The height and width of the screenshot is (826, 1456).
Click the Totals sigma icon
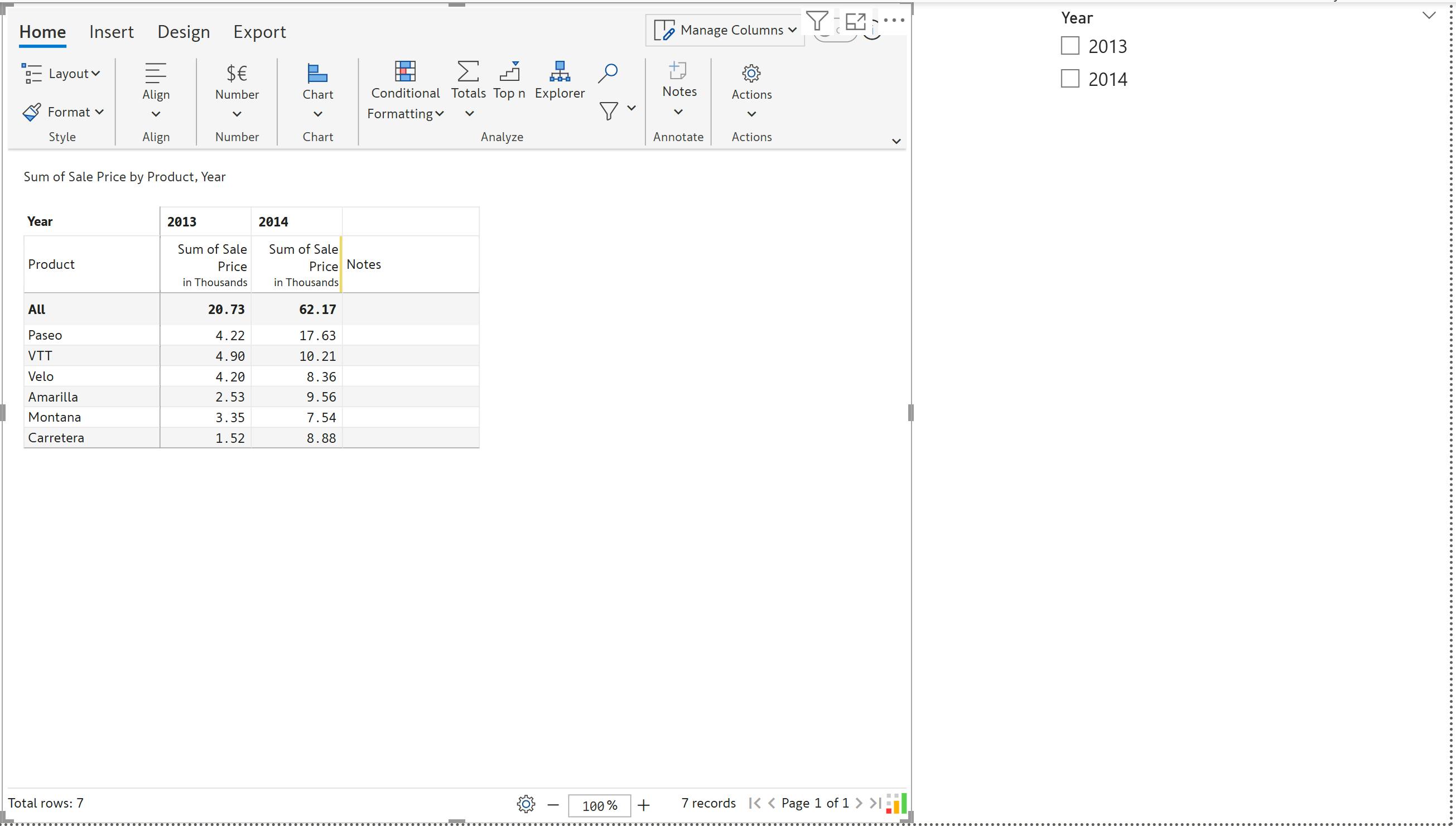pyautogui.click(x=467, y=72)
